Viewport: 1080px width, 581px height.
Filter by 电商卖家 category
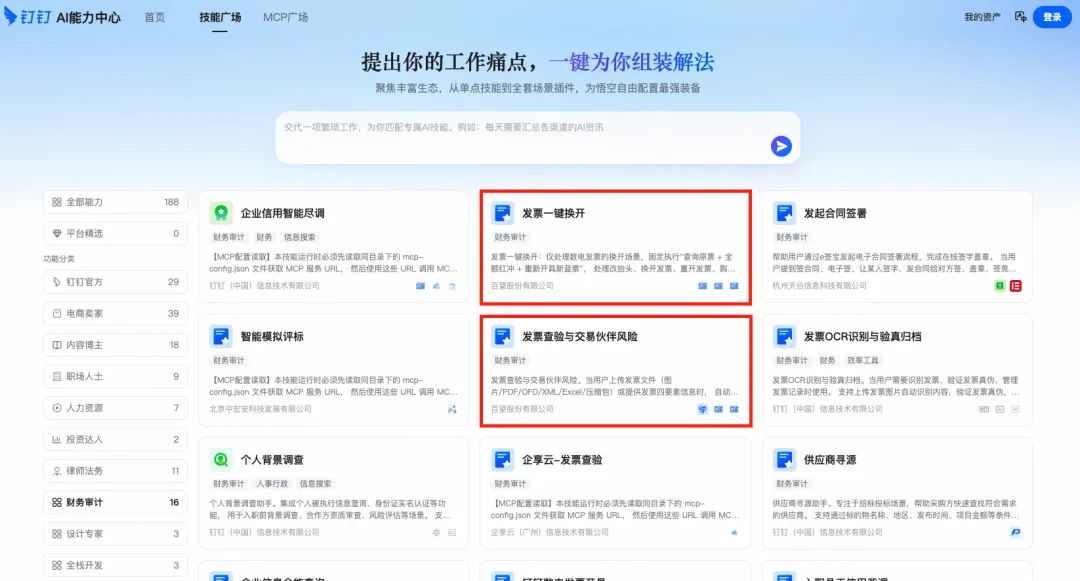[x=115, y=313]
